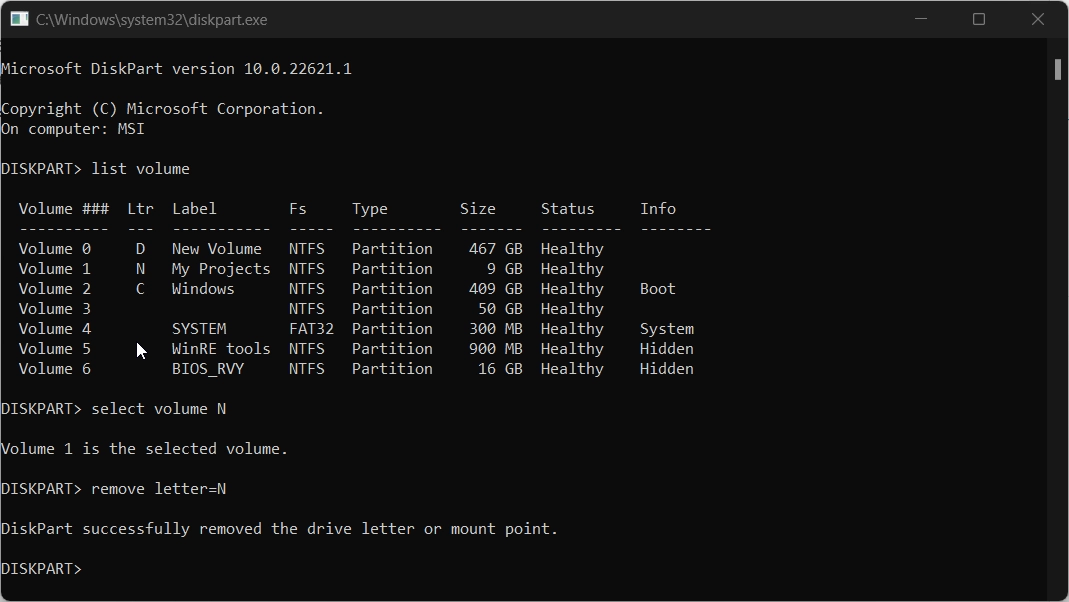Click the 'Type' column header
The image size is (1069, 602).
(x=370, y=209)
